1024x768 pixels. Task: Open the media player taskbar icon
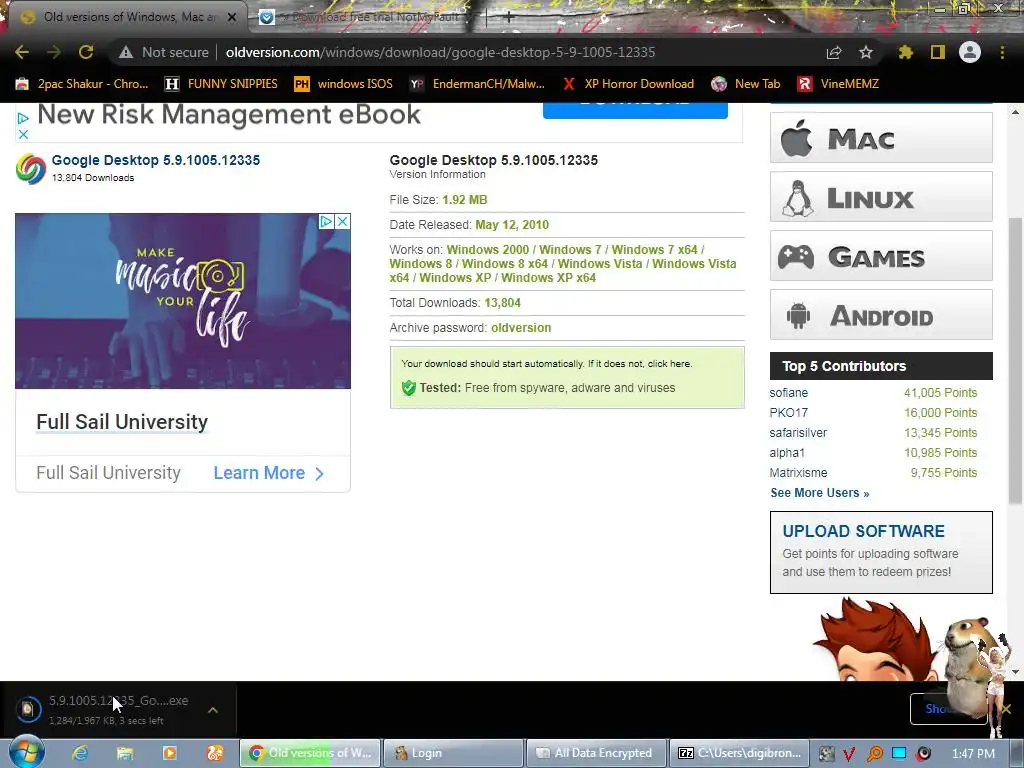click(170, 753)
